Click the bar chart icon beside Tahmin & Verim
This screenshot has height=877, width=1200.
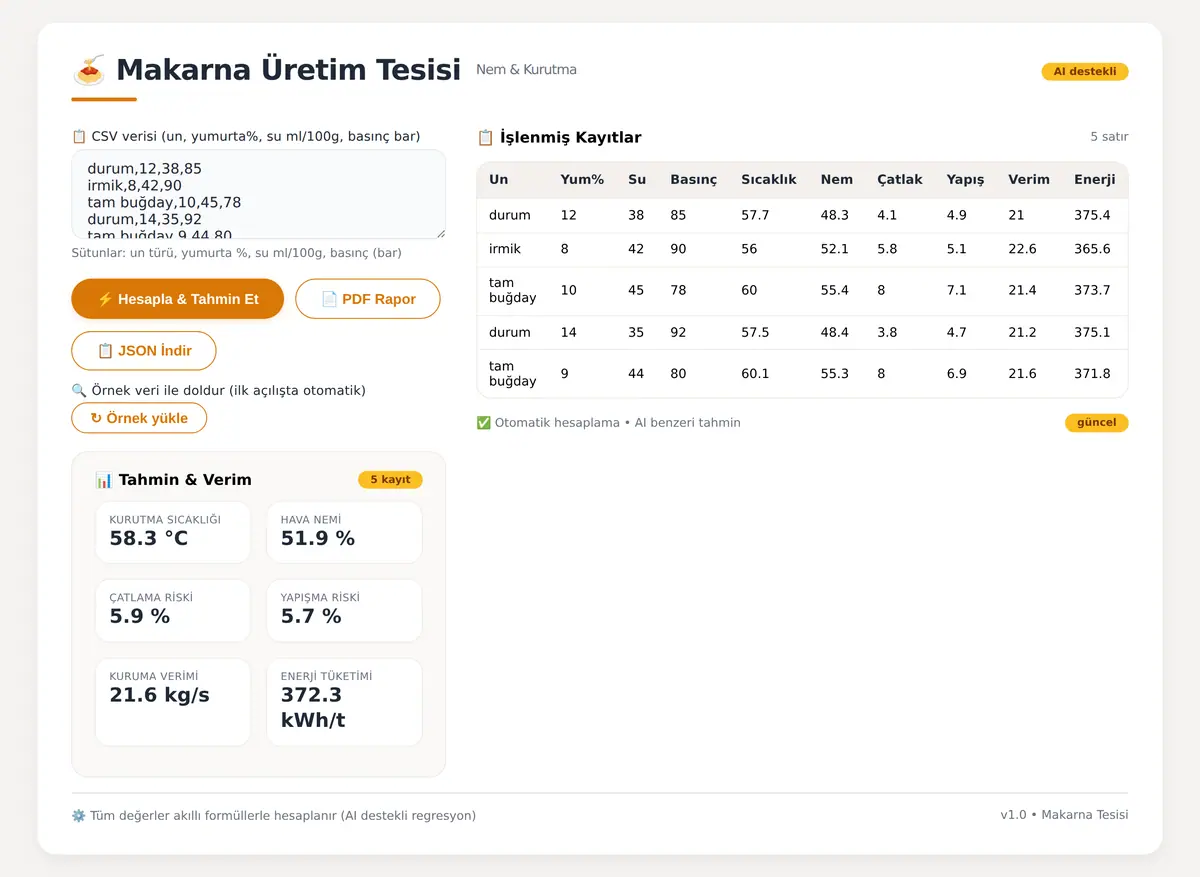tap(104, 480)
